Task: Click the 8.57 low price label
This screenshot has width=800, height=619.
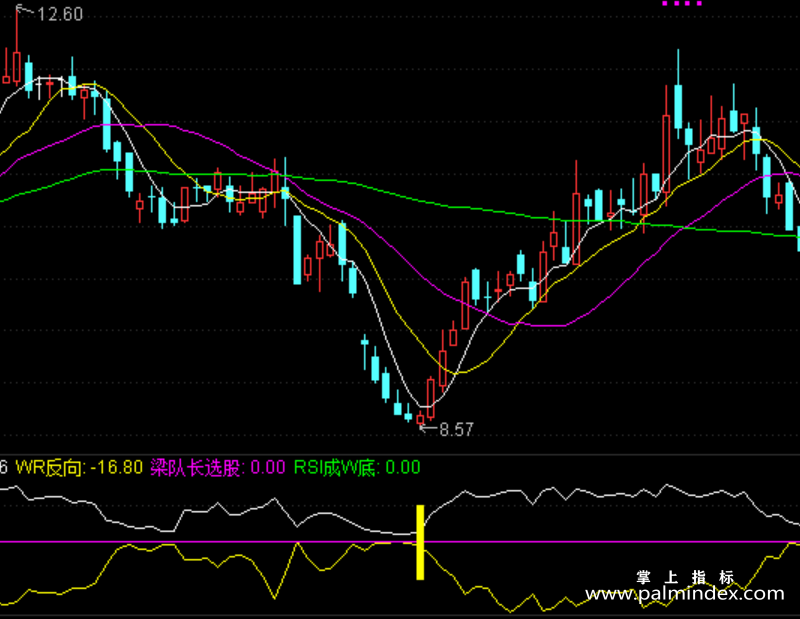Action: point(457,430)
